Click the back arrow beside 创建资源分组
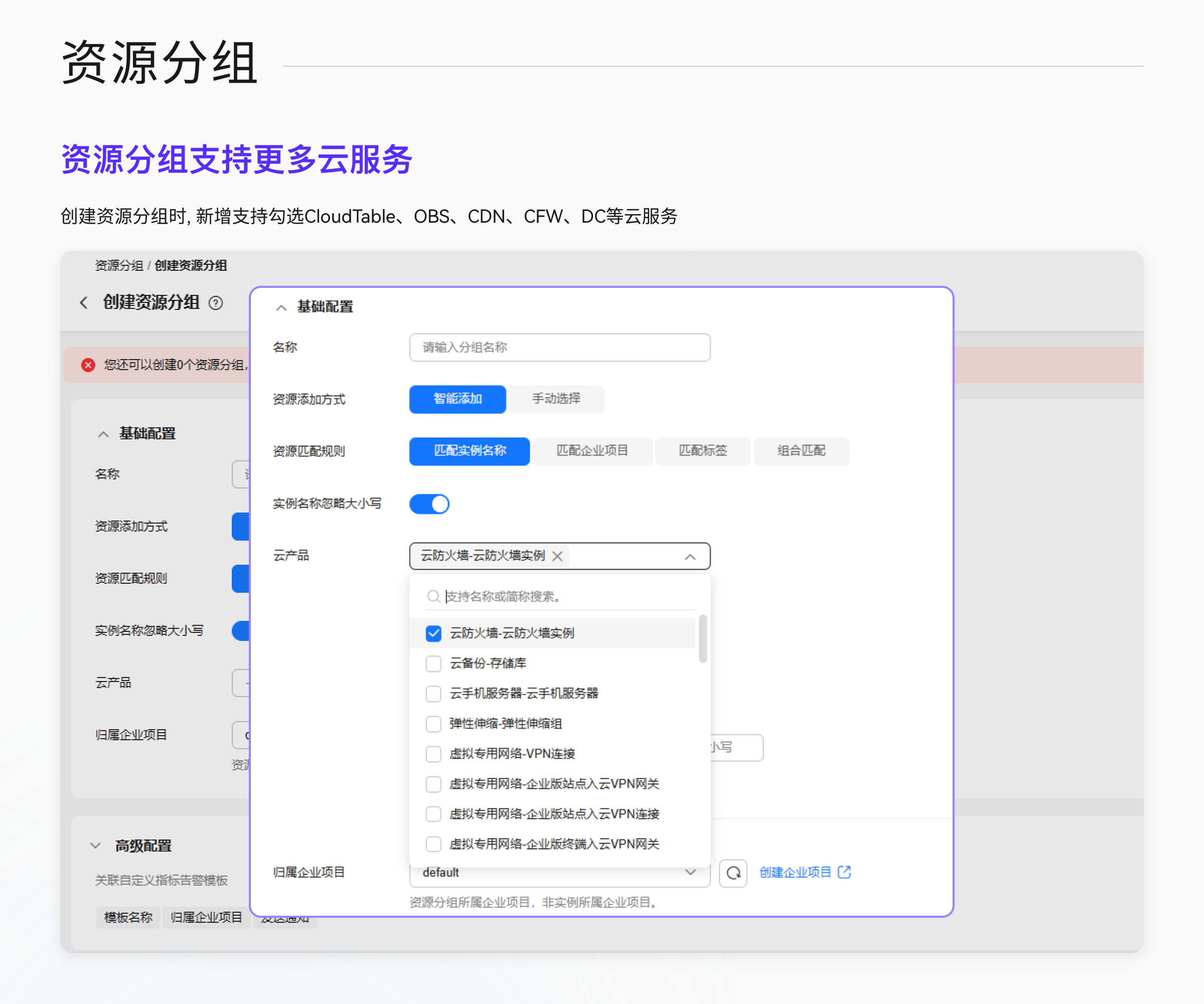This screenshot has height=1004, width=1204. 84,302
